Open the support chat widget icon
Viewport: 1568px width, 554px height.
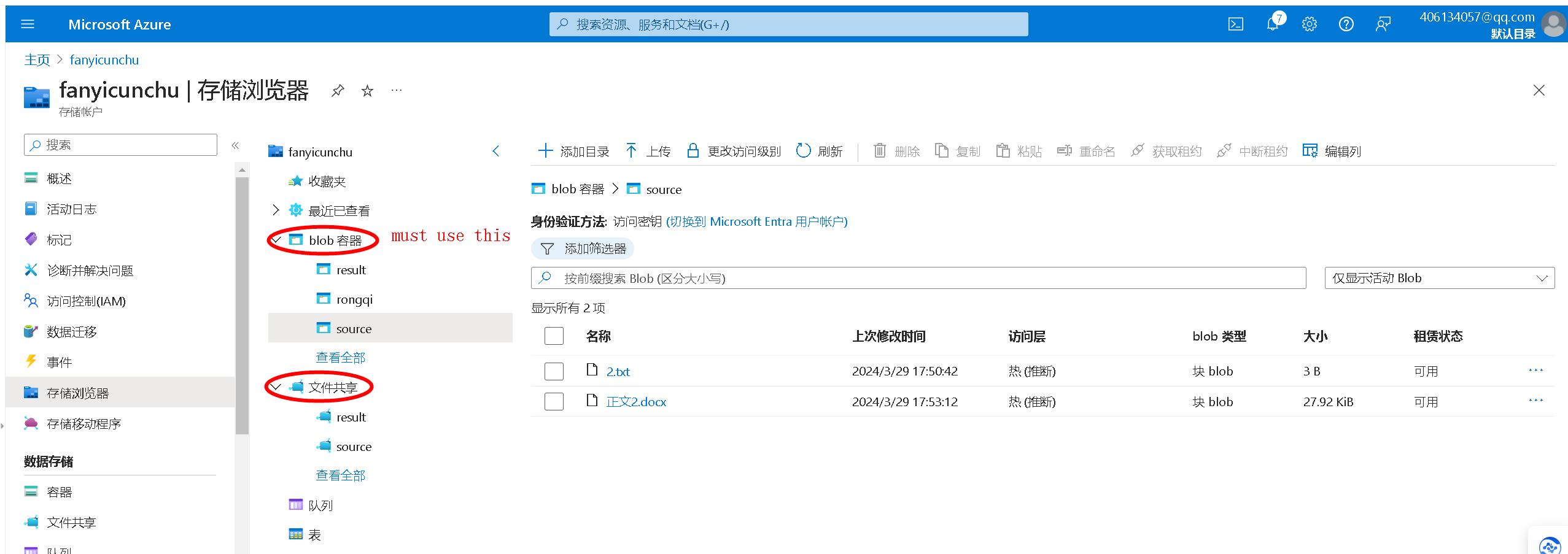coord(1550,545)
